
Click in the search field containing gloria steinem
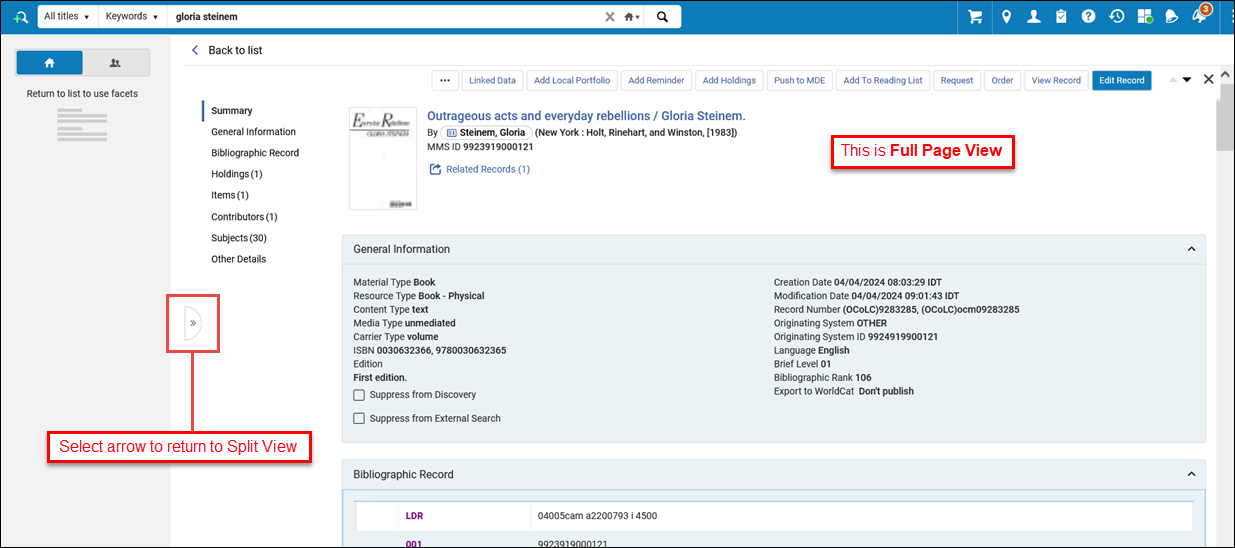[385, 17]
